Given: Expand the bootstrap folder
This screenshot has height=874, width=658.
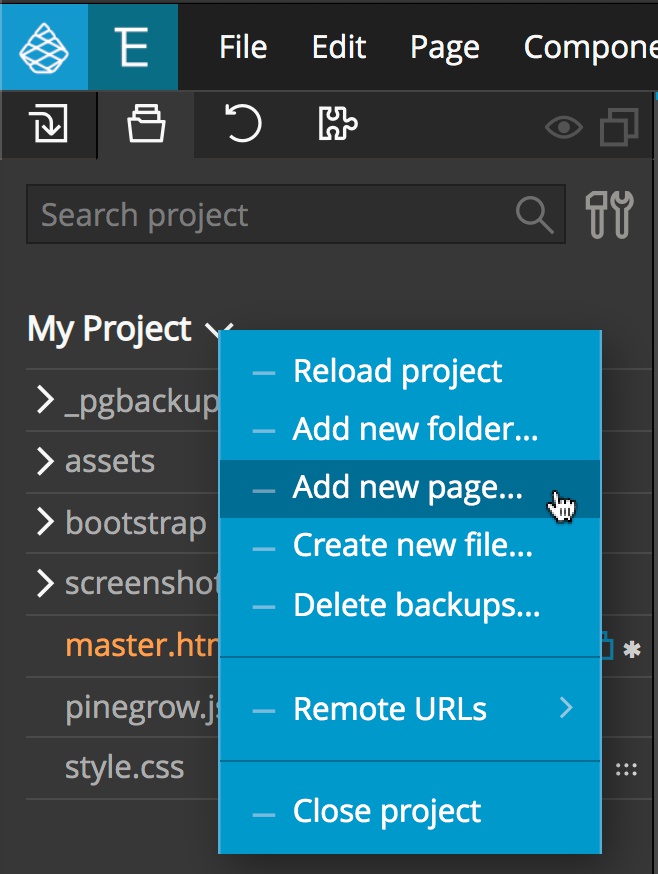Looking at the screenshot, I should pyautogui.click(x=45, y=523).
